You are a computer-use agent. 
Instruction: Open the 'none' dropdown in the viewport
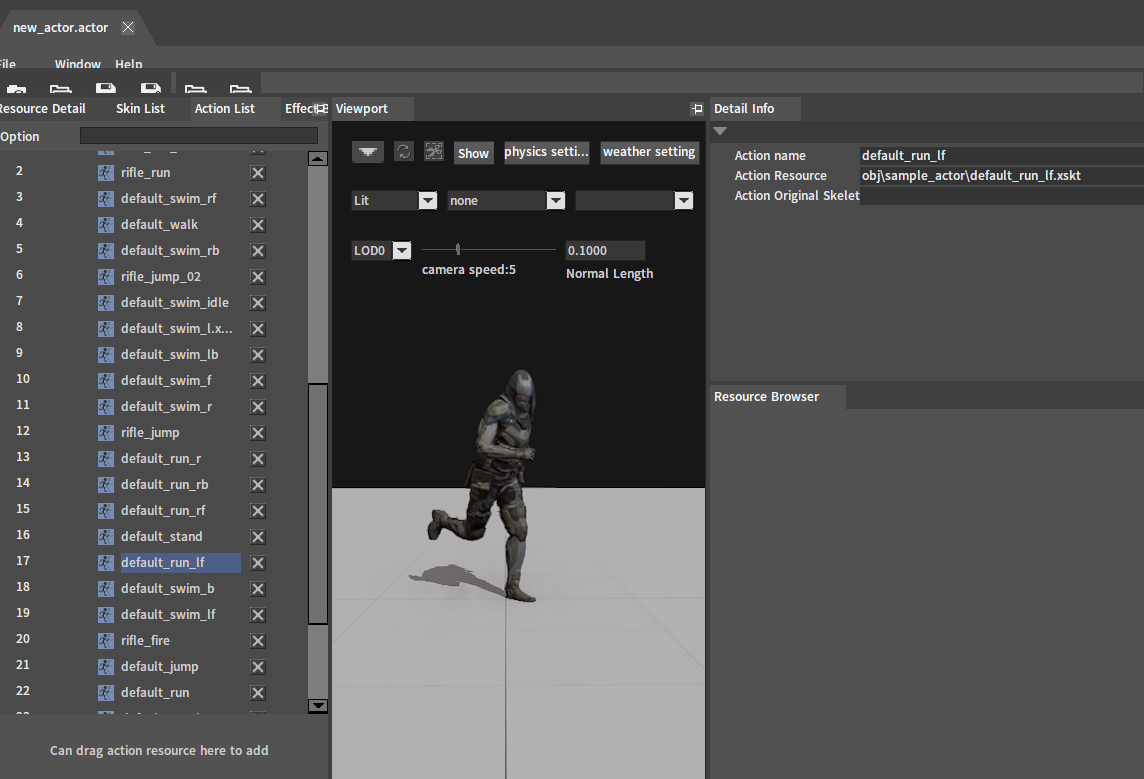pos(555,201)
